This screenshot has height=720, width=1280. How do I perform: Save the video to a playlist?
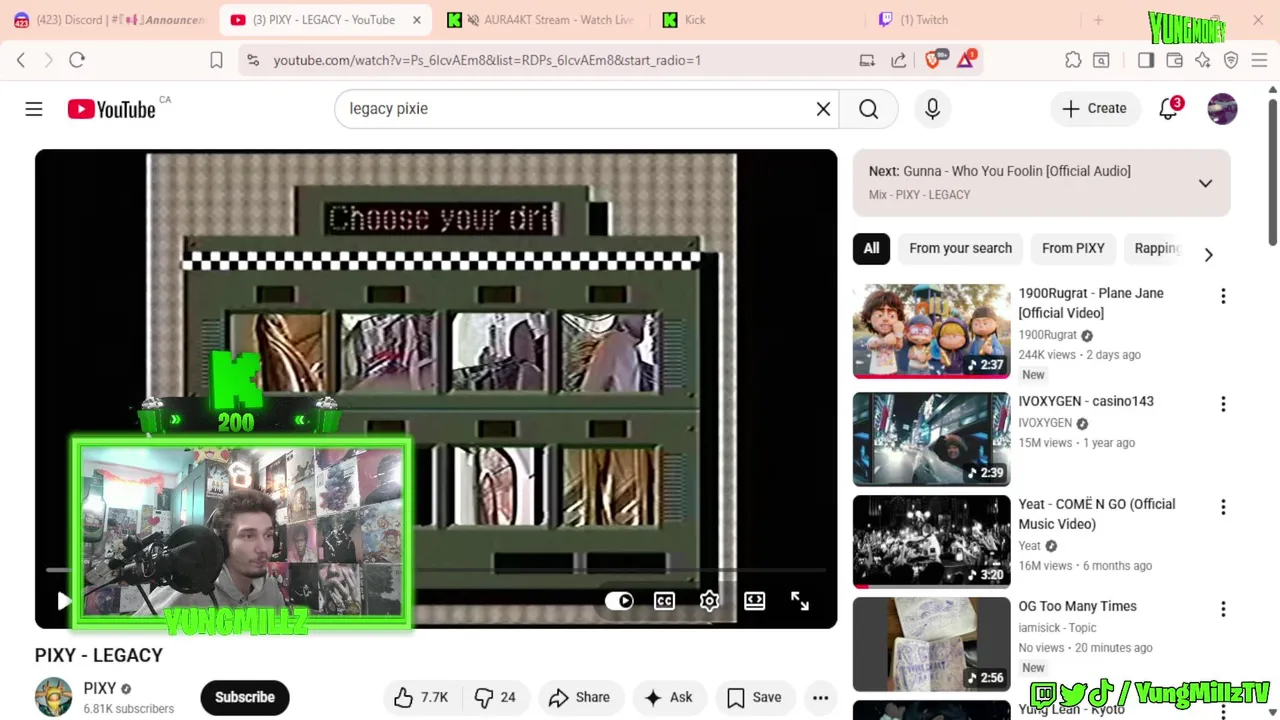click(x=754, y=698)
